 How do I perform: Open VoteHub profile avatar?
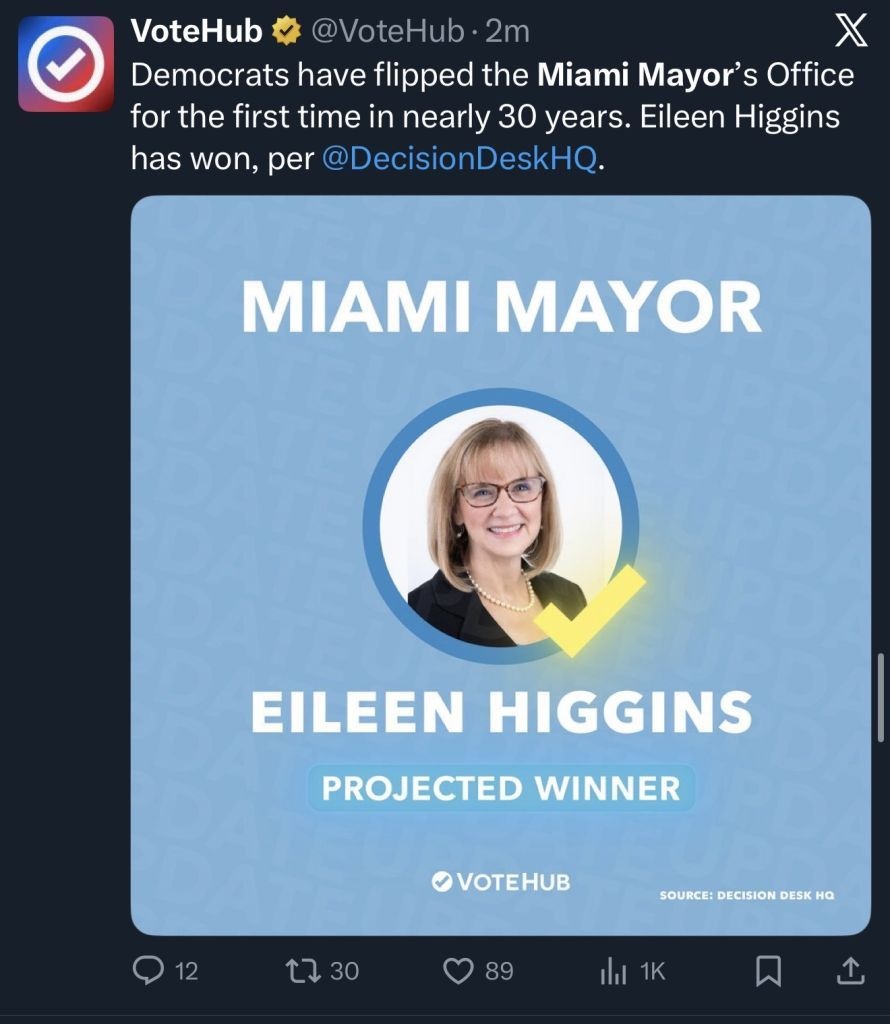click(66, 64)
